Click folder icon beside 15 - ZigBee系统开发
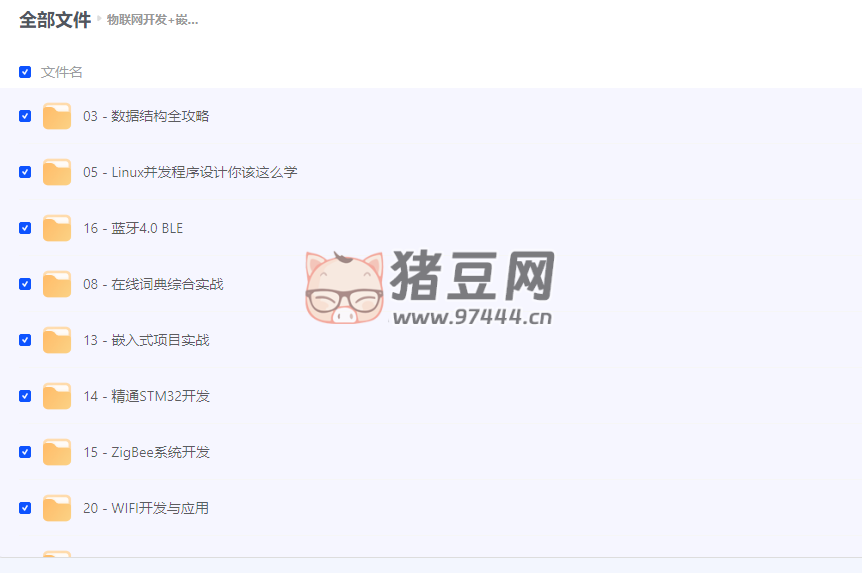The height and width of the screenshot is (573, 862). pos(57,452)
